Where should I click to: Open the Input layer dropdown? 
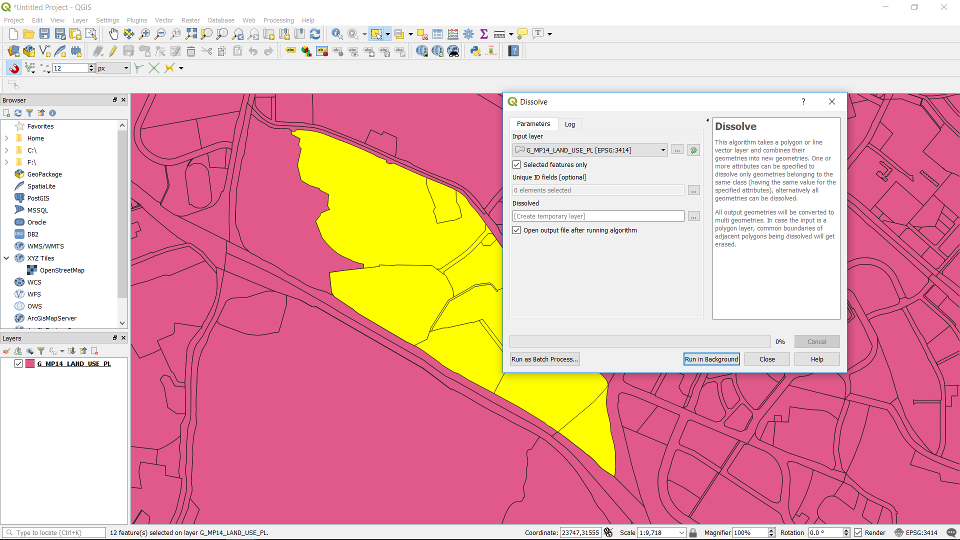(x=590, y=150)
